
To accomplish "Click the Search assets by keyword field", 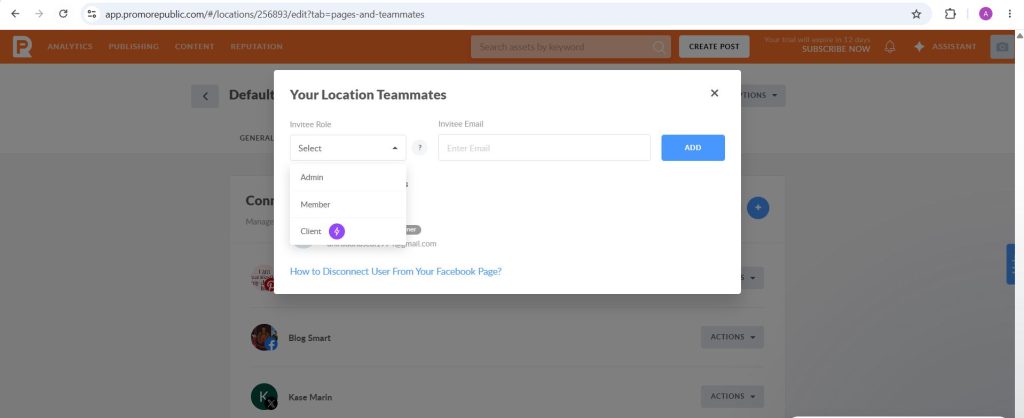I will tap(571, 46).
